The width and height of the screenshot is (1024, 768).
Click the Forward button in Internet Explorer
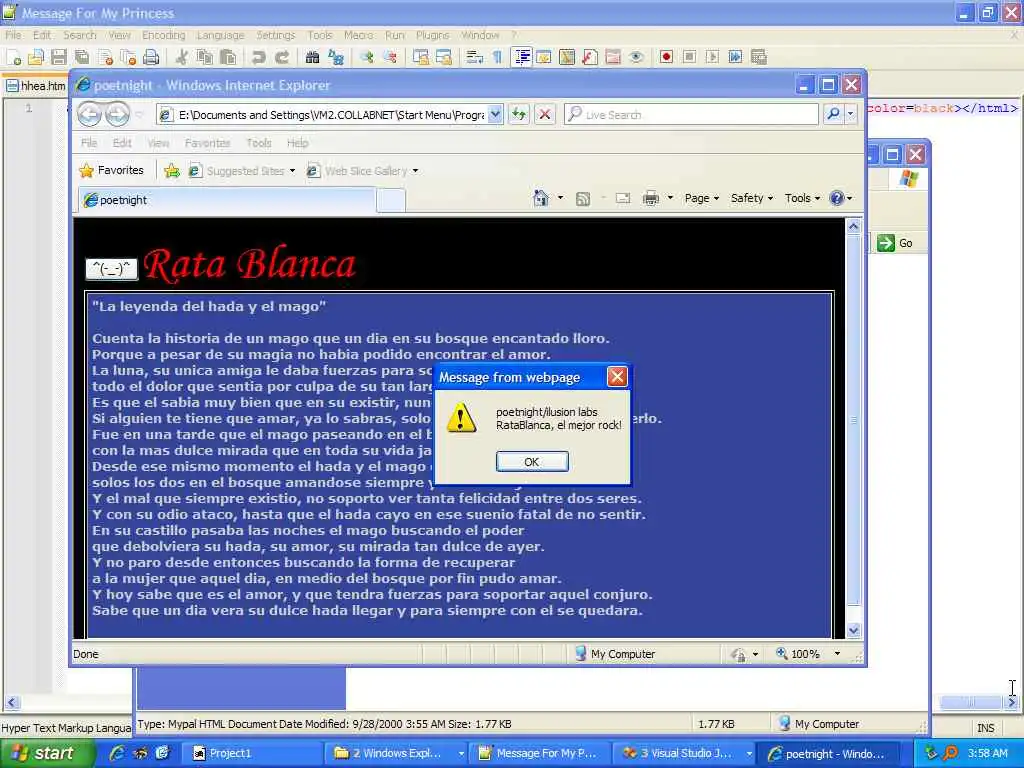click(x=118, y=114)
